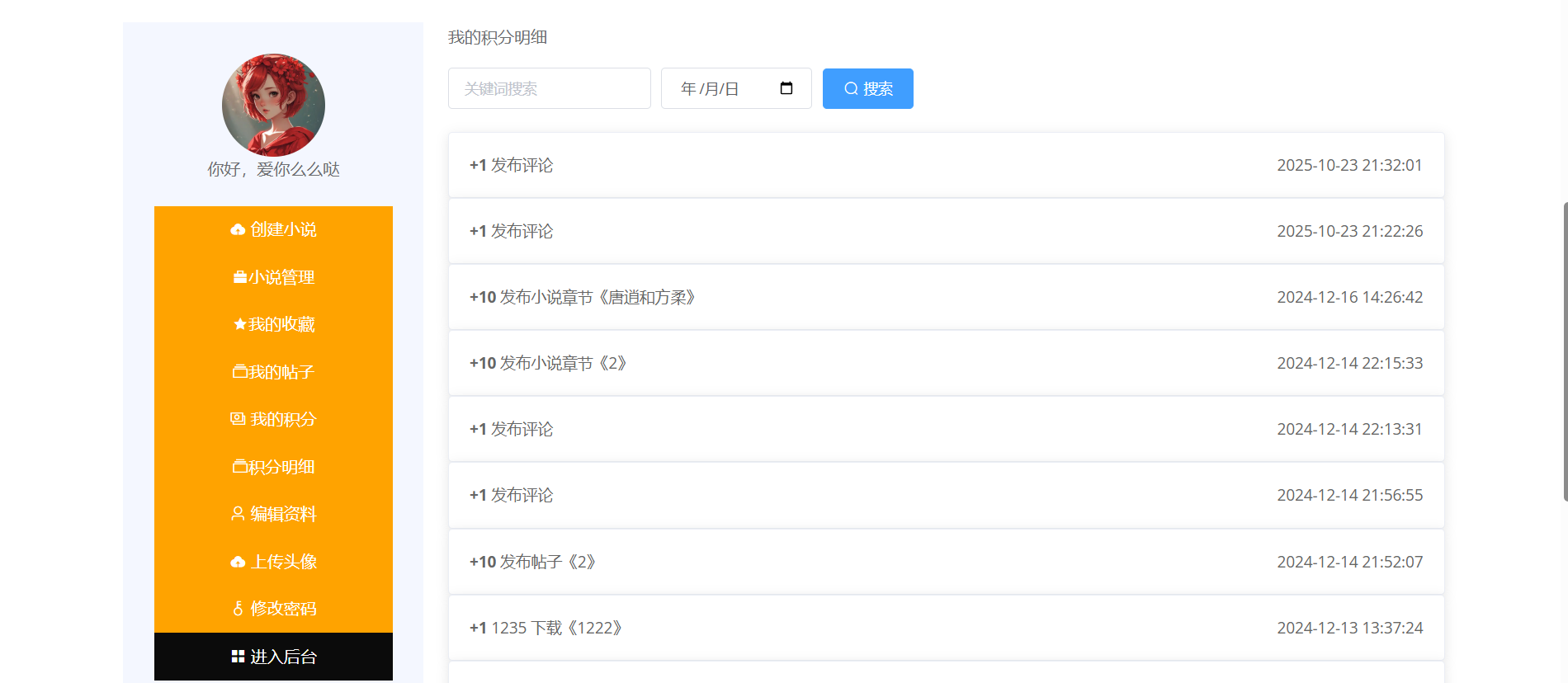Select the row 发布小说章节《唐逍和方柔》
Viewport: 1568px width, 683px height.
(x=947, y=297)
